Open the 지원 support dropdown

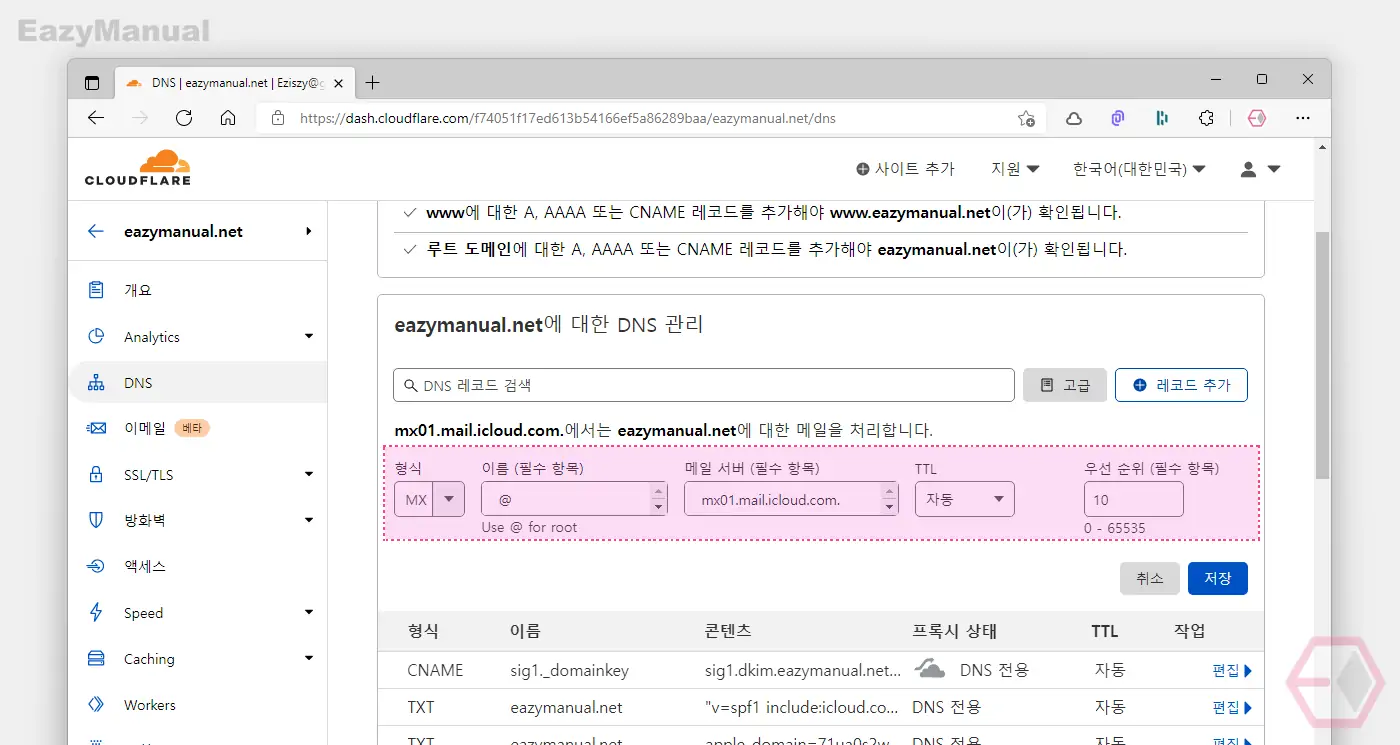1015,169
